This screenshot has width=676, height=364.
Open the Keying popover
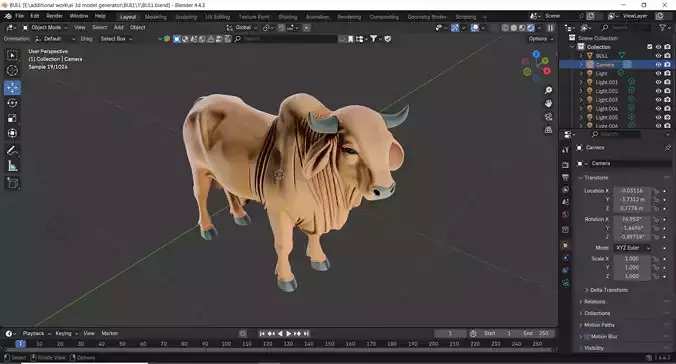(x=66, y=333)
